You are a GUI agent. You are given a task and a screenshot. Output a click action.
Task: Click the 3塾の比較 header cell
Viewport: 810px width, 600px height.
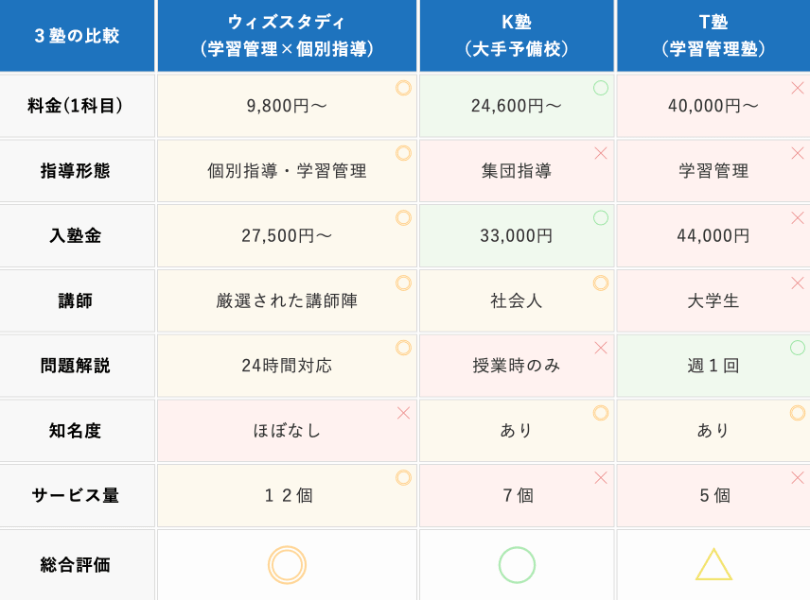77,36
